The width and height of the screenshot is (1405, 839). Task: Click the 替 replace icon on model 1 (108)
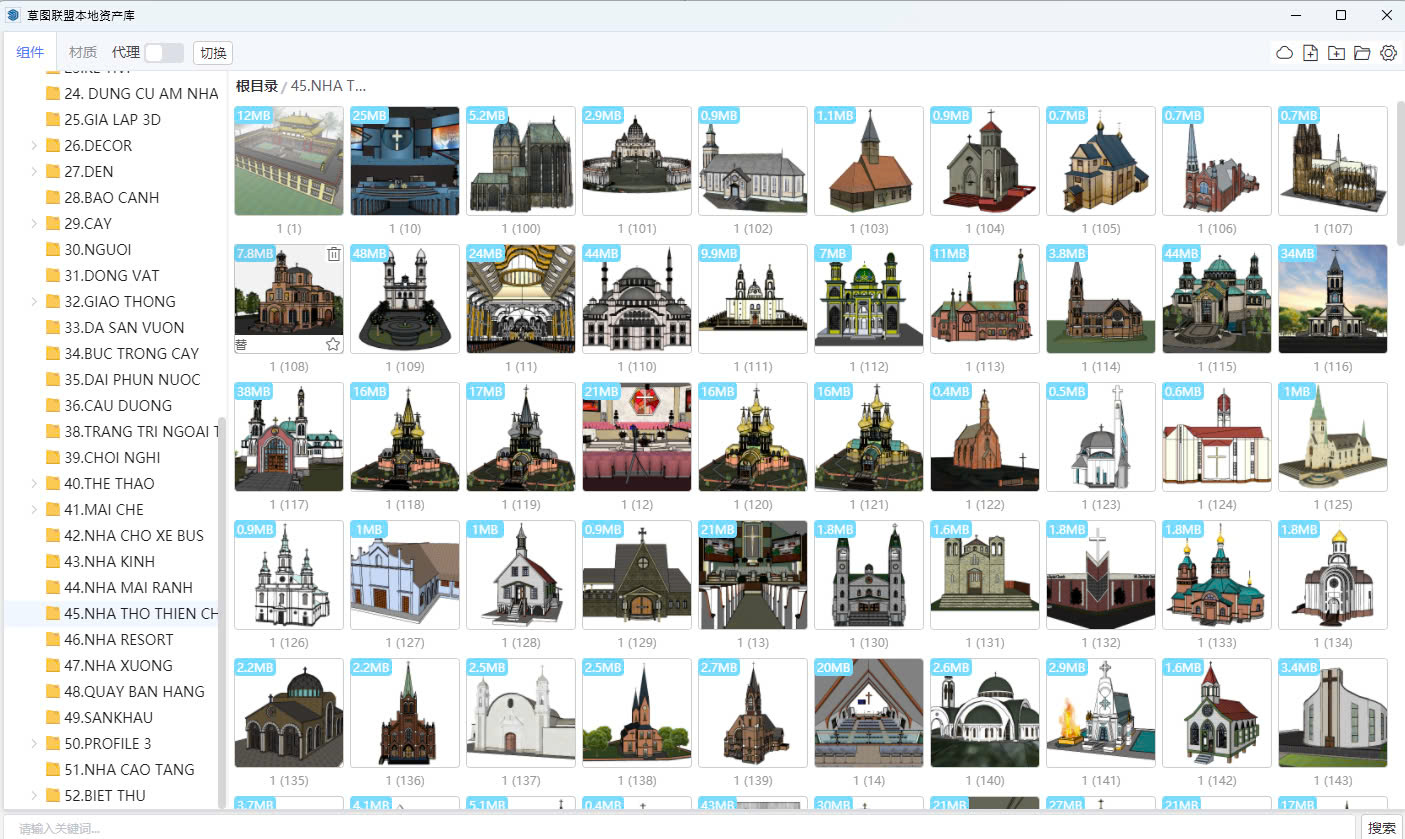[241, 345]
